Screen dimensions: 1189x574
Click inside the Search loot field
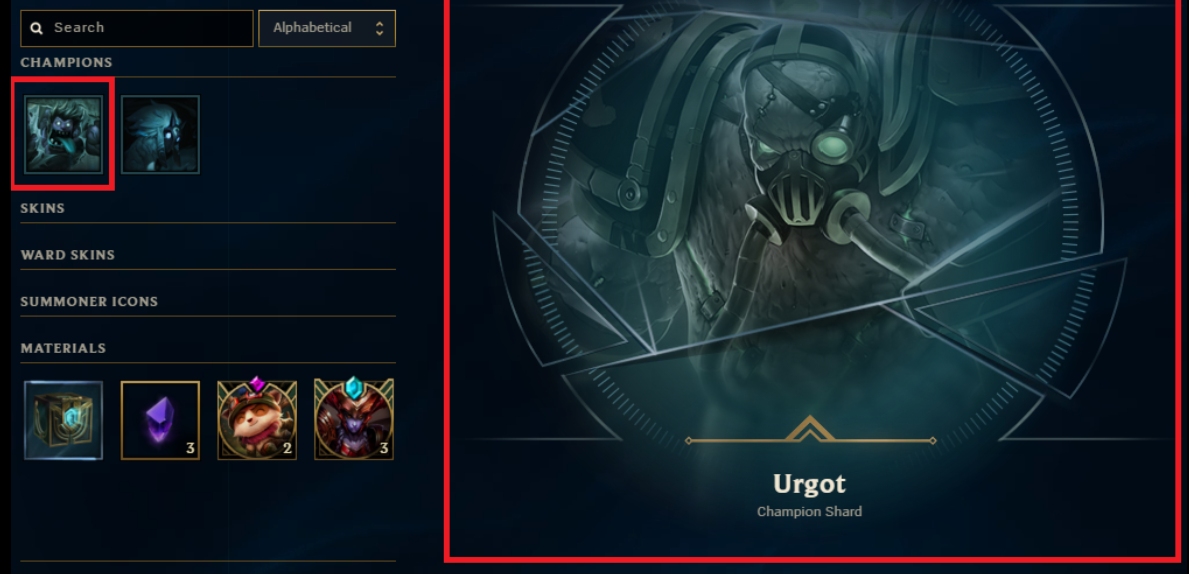(x=137, y=28)
